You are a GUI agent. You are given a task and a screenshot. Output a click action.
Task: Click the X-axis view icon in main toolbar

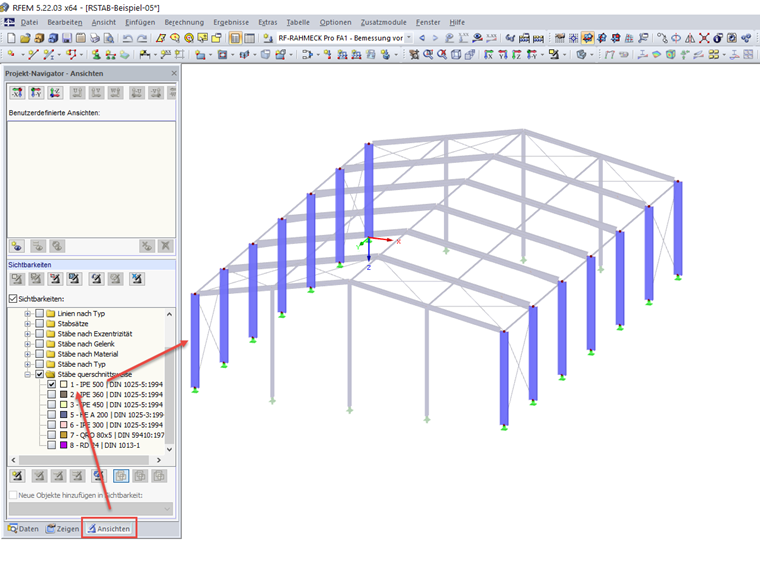(x=489, y=55)
